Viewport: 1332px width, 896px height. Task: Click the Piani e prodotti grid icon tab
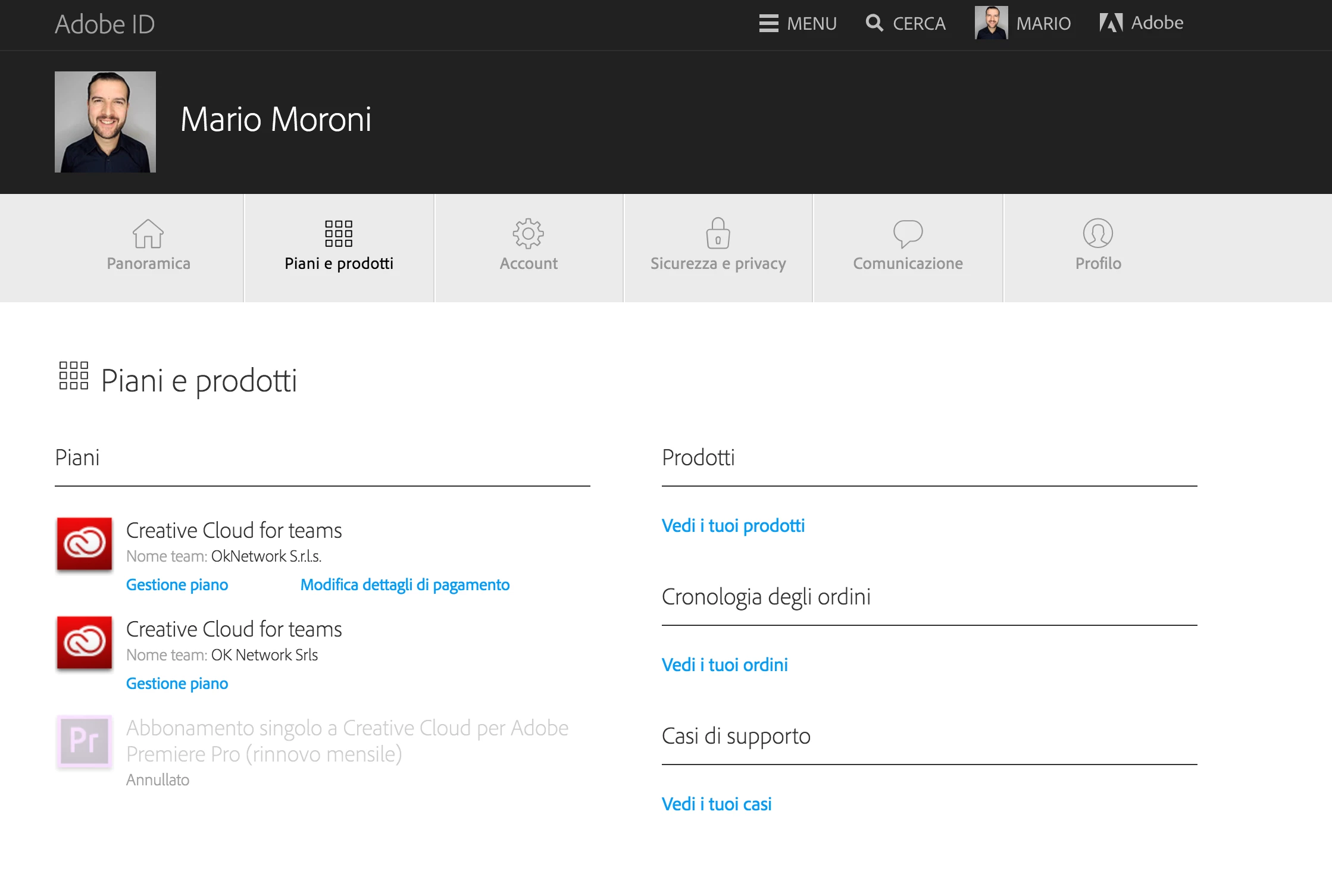pos(339,233)
